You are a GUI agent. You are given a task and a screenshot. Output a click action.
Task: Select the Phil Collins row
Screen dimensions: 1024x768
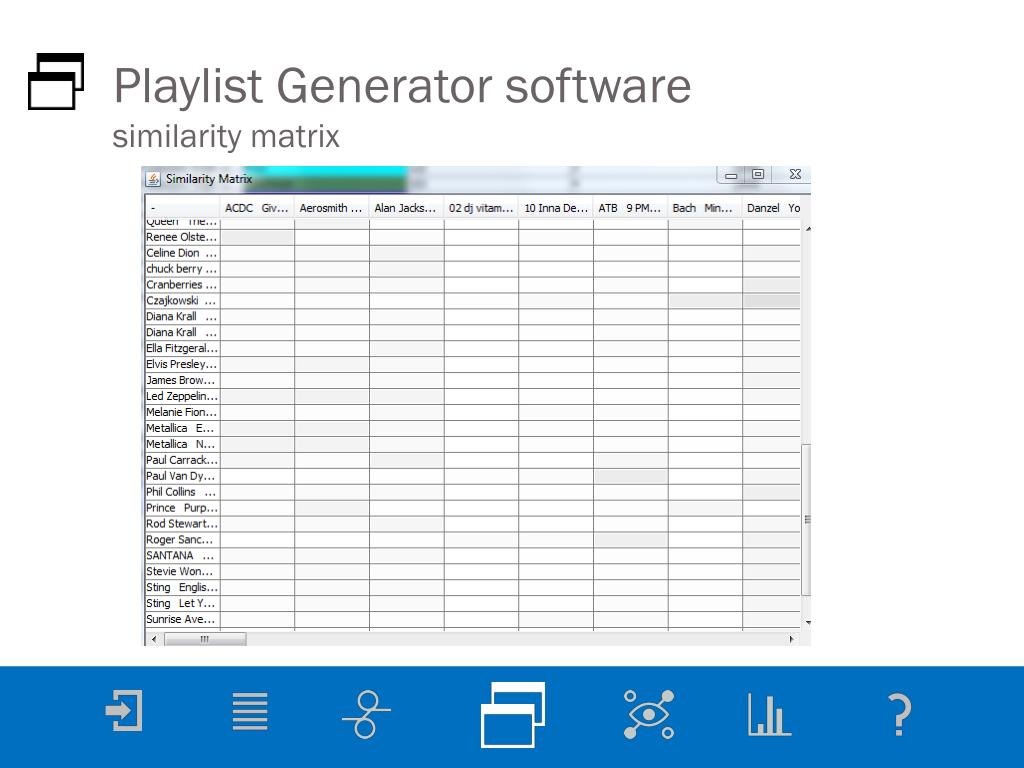tap(473, 492)
